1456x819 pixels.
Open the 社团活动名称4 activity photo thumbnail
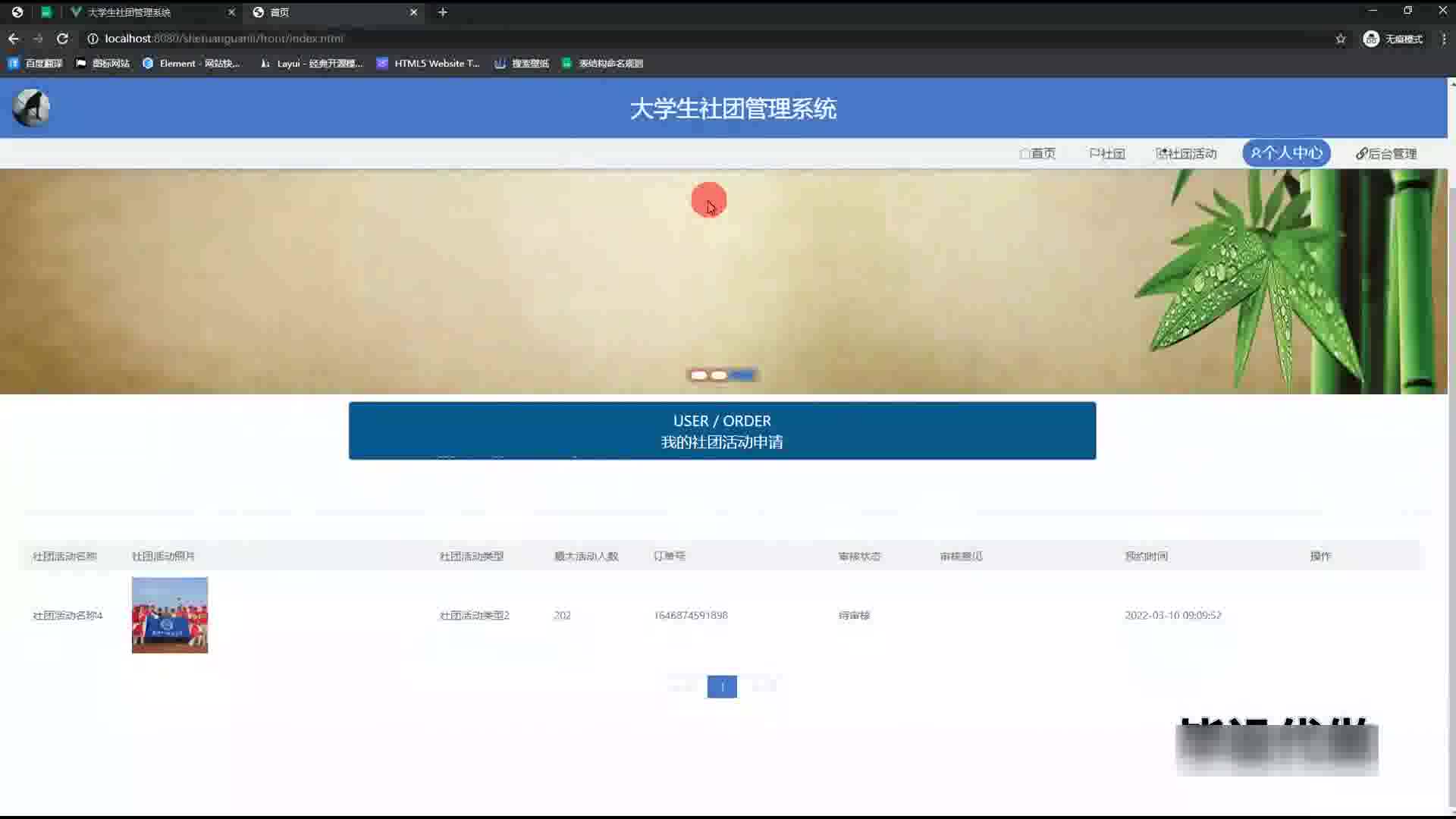(x=170, y=615)
